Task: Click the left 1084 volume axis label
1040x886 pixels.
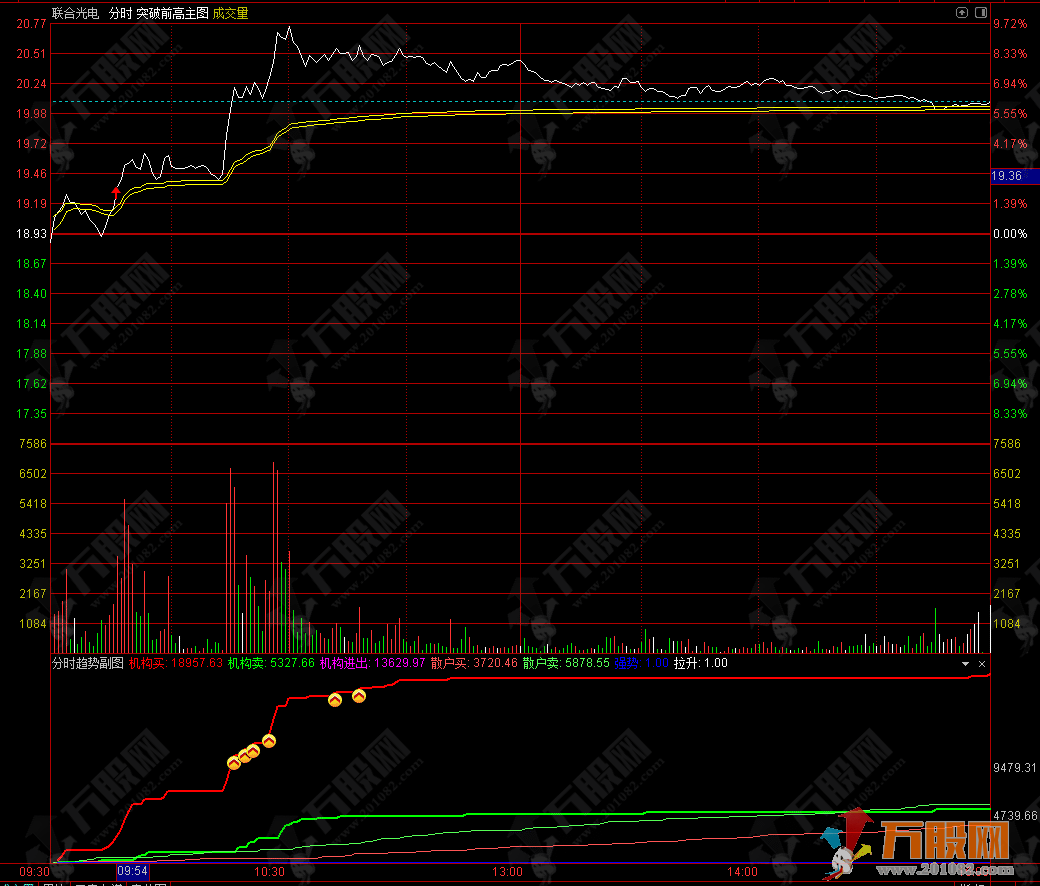Action: click(x=33, y=623)
